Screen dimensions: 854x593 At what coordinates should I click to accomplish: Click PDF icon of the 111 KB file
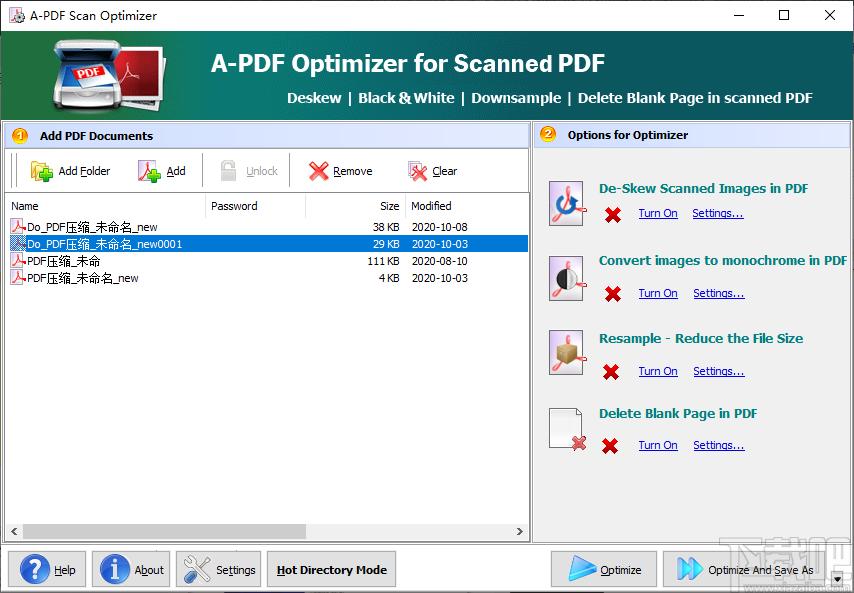[x=18, y=261]
